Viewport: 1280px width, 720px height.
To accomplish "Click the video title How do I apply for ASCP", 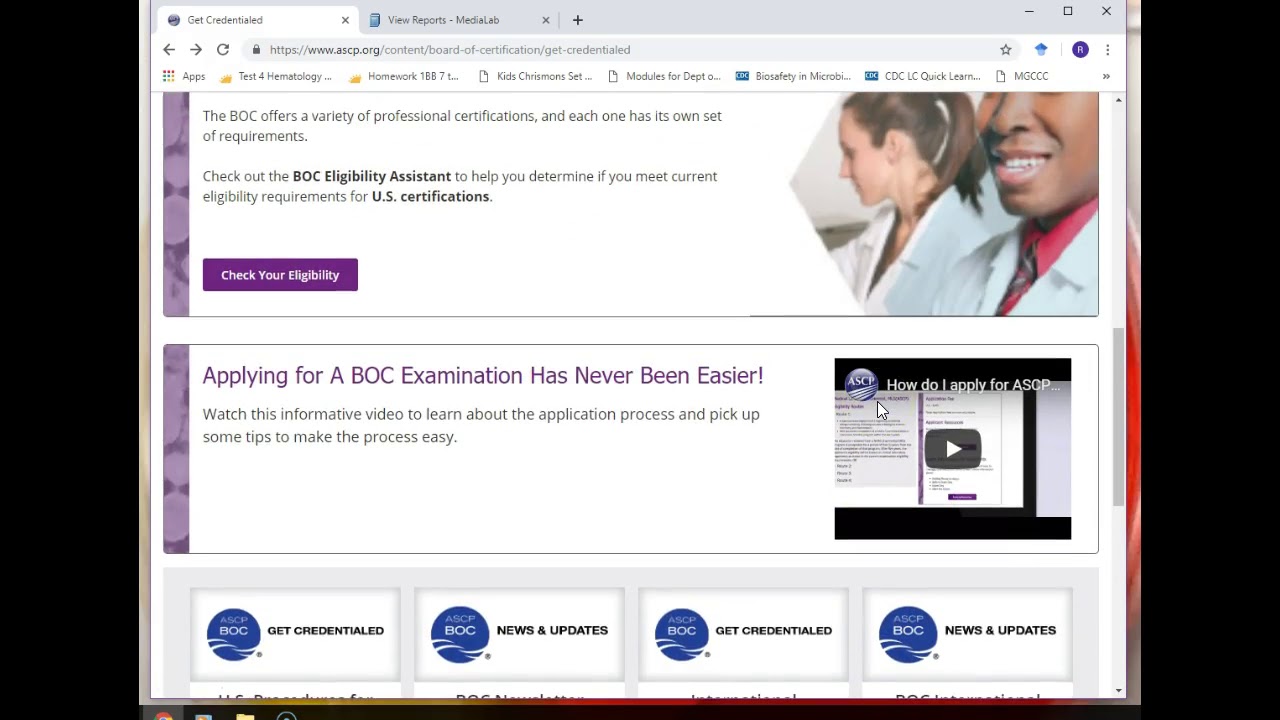I will click(973, 385).
